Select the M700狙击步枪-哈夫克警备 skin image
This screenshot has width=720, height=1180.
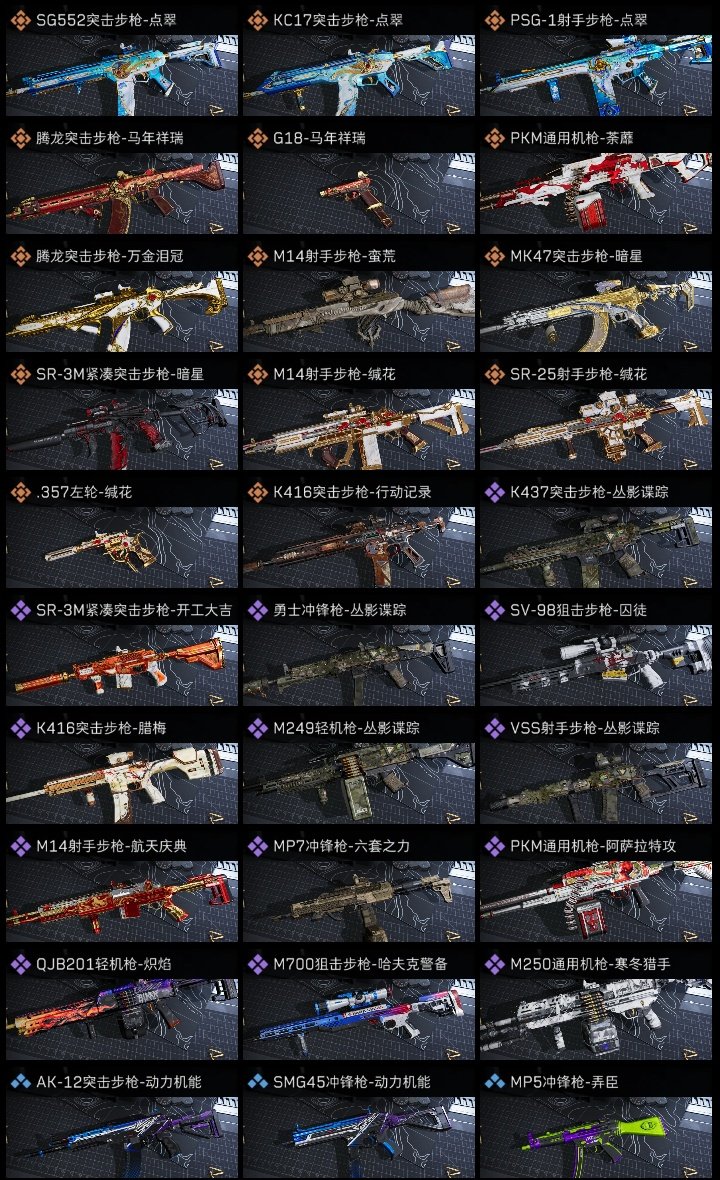click(359, 1019)
